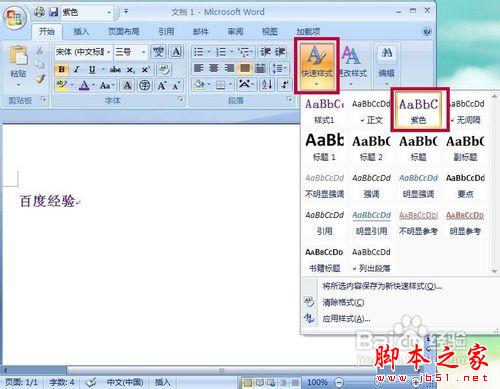The image size is (500, 389).
Task: Apply the 正文 style
Action: [371, 111]
